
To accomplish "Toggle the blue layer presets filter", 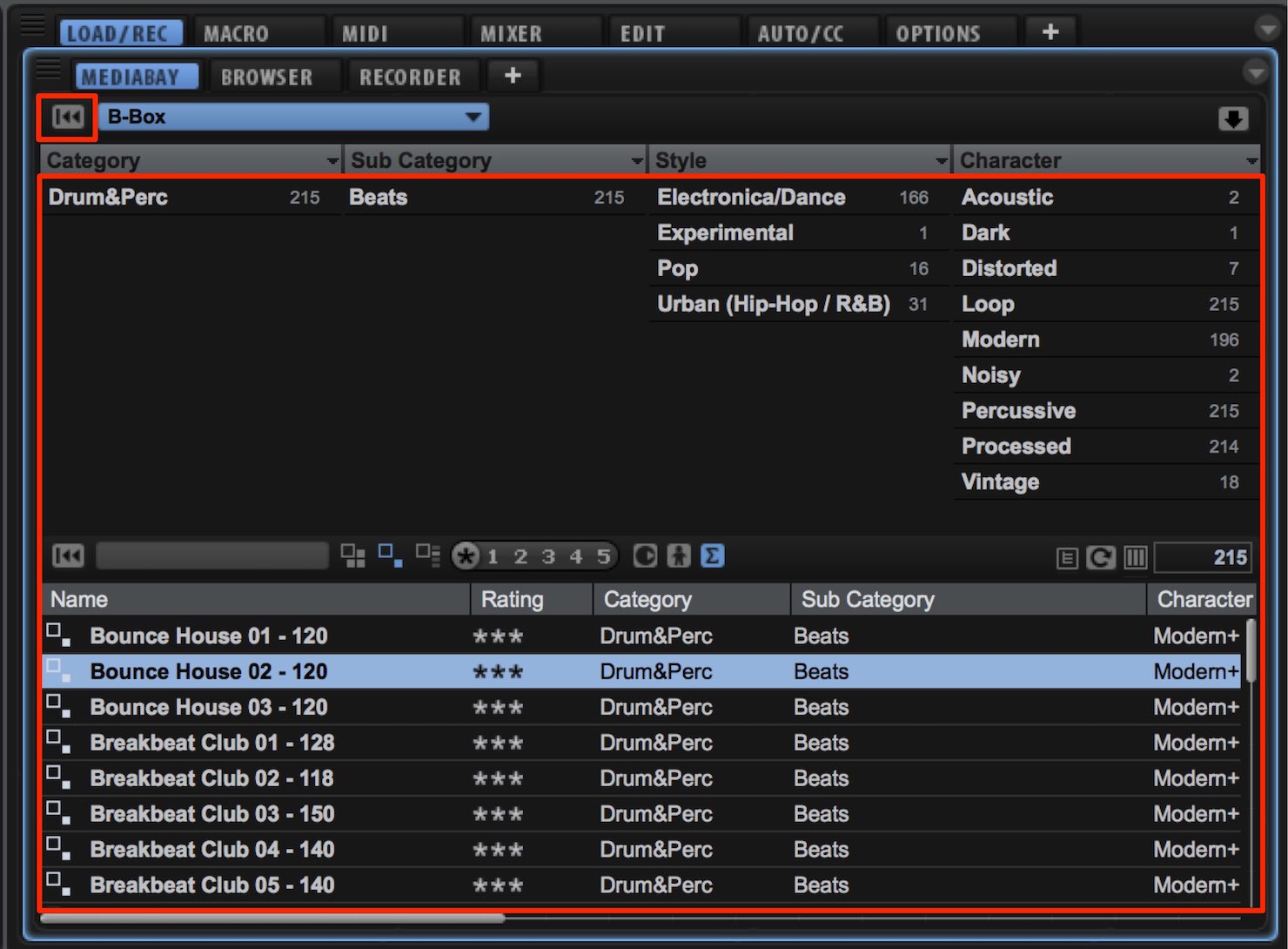I will 390,555.
